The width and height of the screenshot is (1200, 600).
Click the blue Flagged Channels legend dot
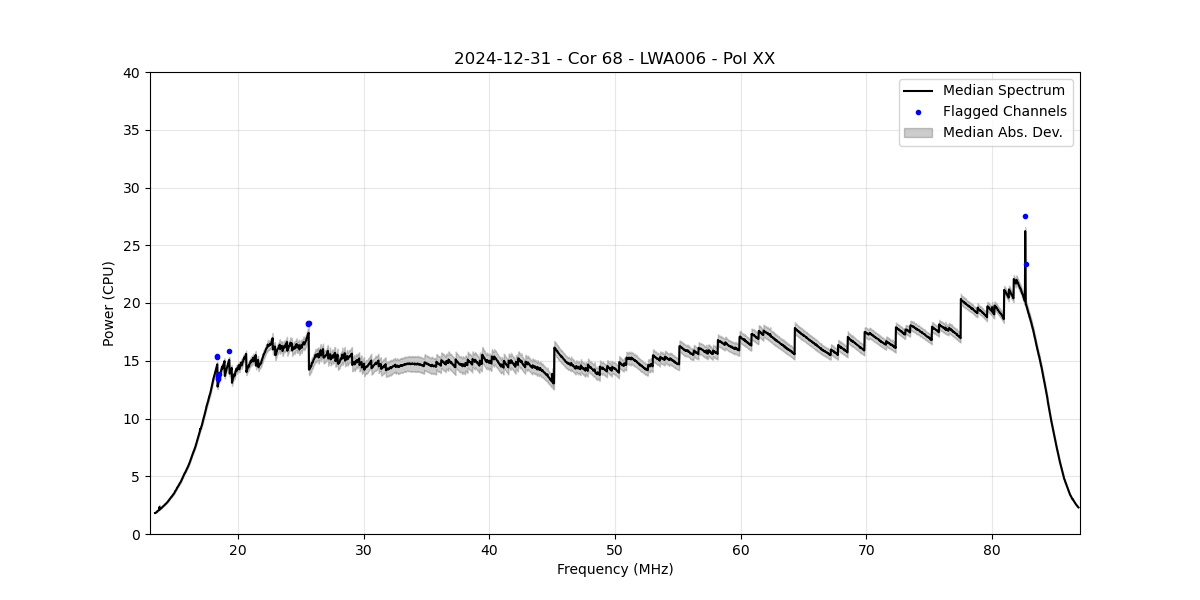pyautogui.click(x=918, y=112)
